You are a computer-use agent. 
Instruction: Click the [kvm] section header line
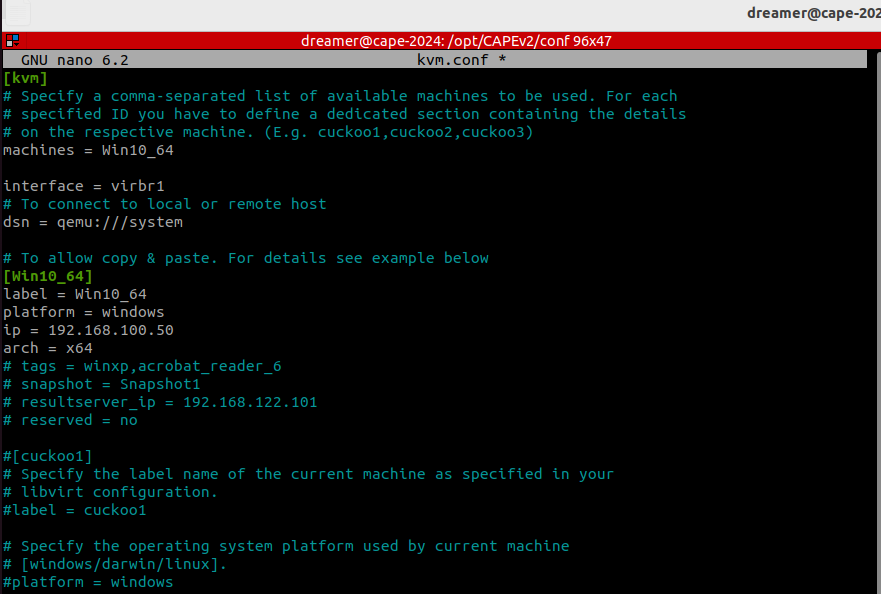25,78
